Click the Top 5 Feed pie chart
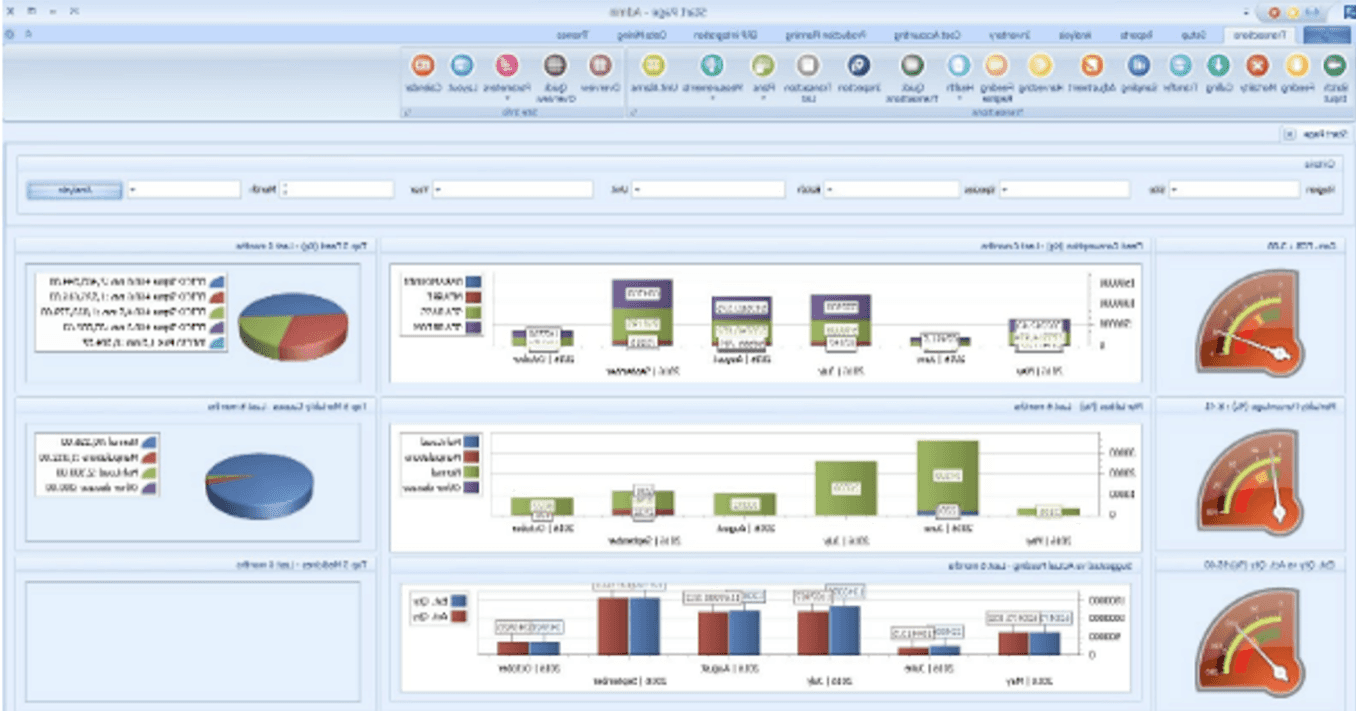The height and width of the screenshot is (712, 1356). coord(294,326)
